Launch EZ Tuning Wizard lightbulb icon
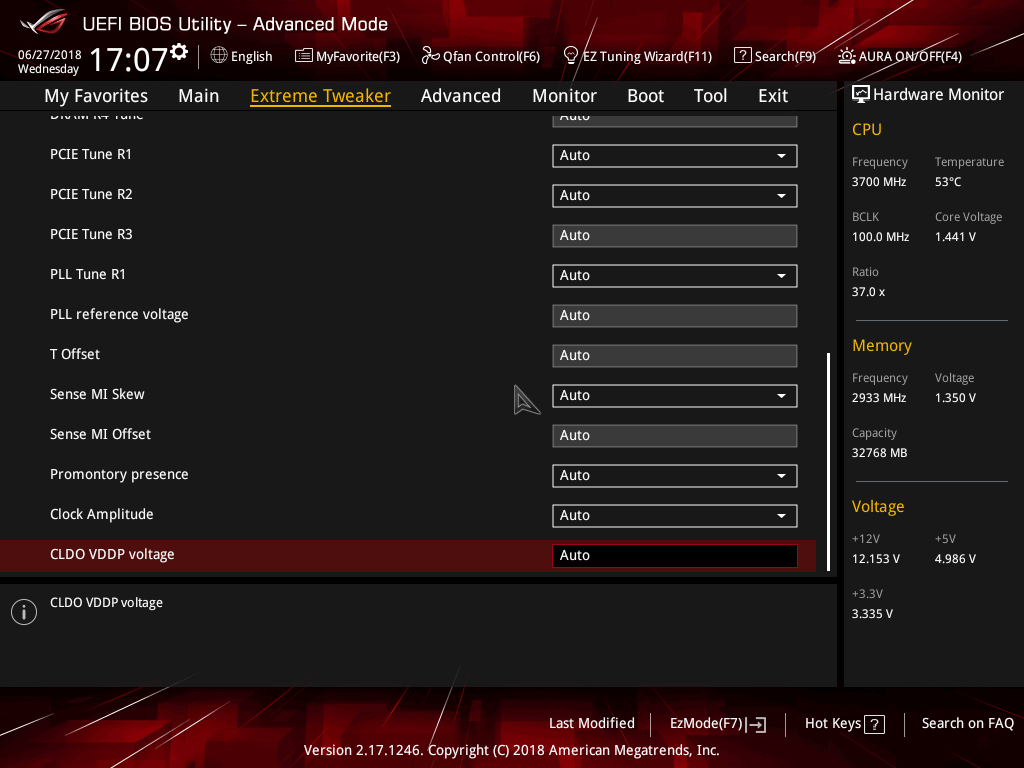Viewport: 1024px width, 768px height. tap(570, 56)
